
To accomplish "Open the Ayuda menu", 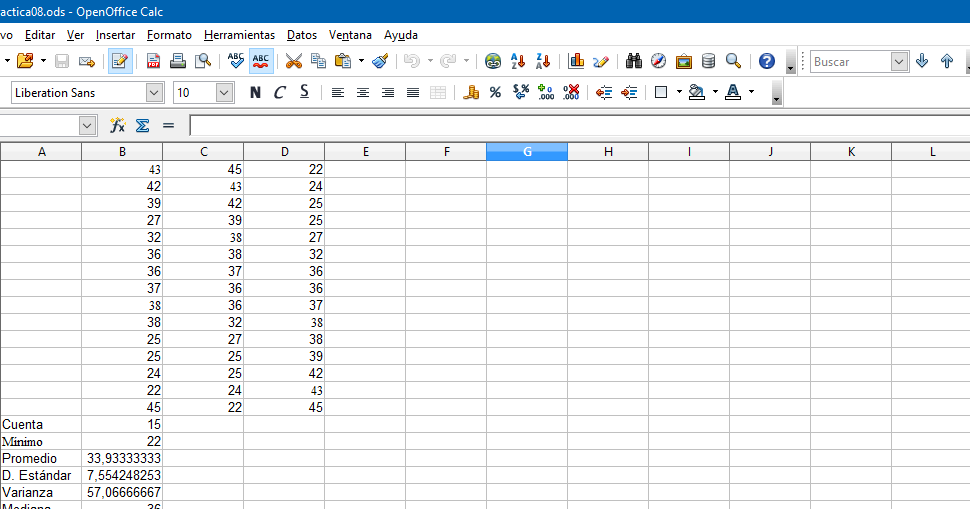I will (x=401, y=35).
